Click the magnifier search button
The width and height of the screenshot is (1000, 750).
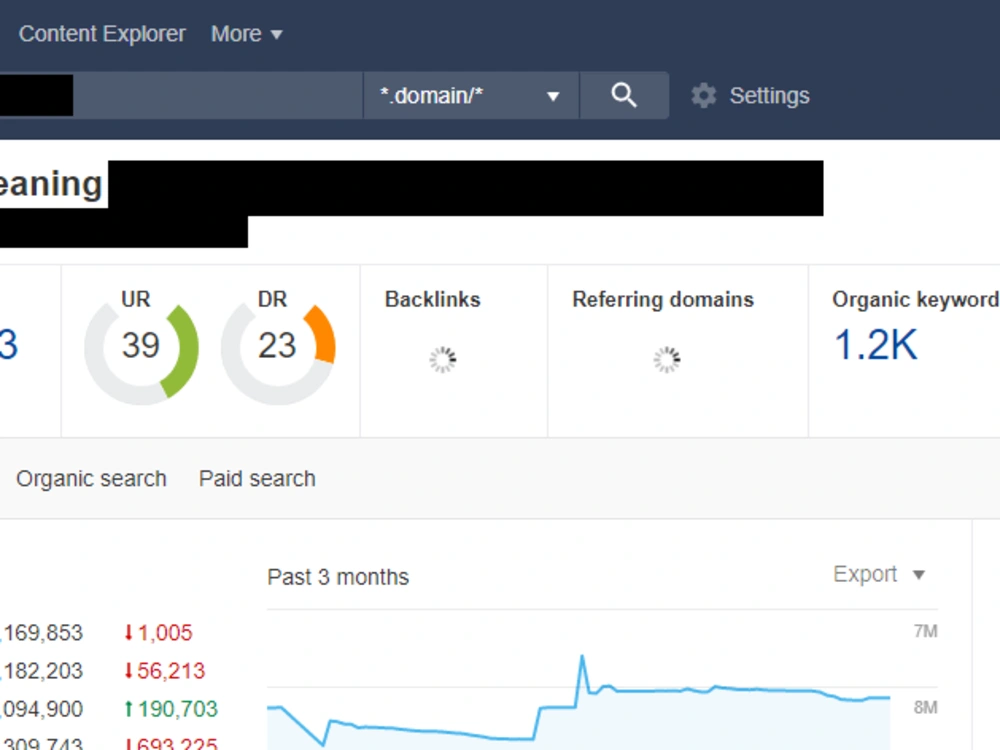624,96
